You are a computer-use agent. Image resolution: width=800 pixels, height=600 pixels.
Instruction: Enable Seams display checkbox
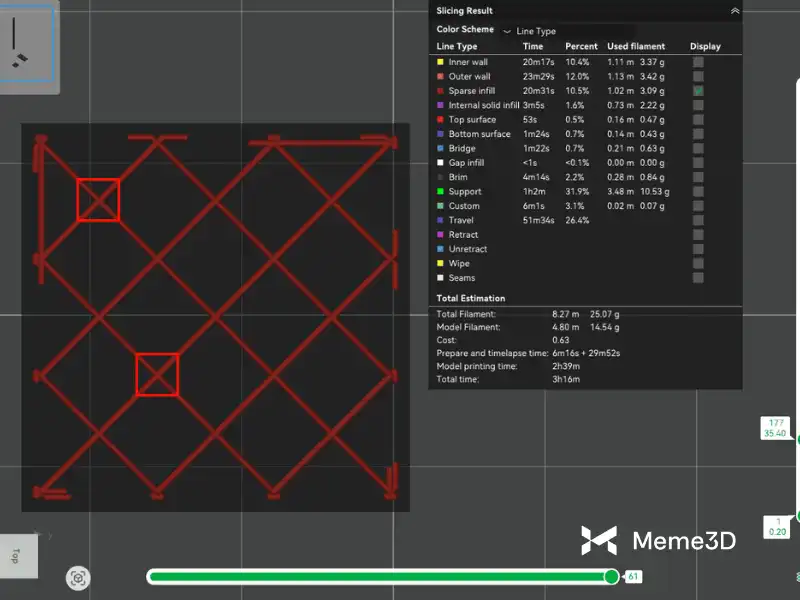coord(698,278)
